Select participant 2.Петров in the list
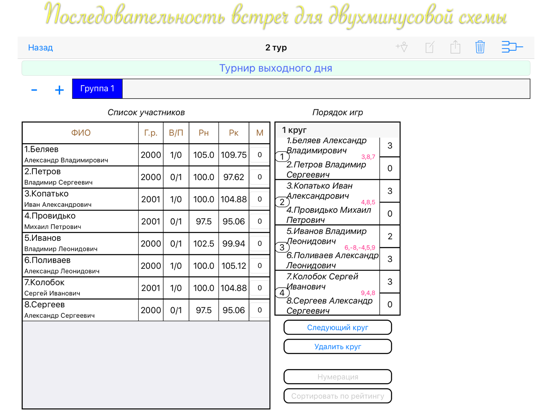 point(80,177)
